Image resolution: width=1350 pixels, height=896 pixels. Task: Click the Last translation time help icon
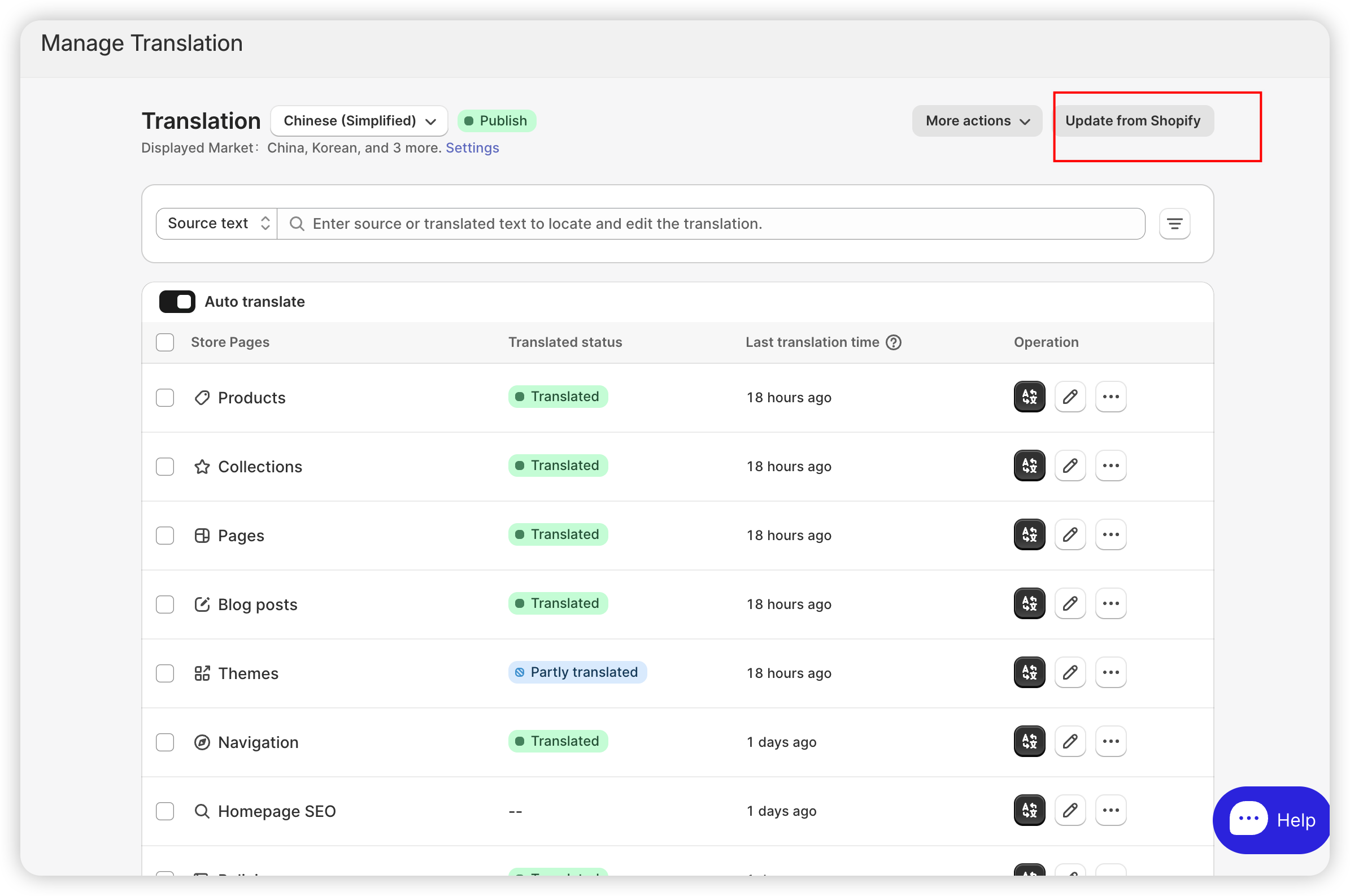click(893, 342)
